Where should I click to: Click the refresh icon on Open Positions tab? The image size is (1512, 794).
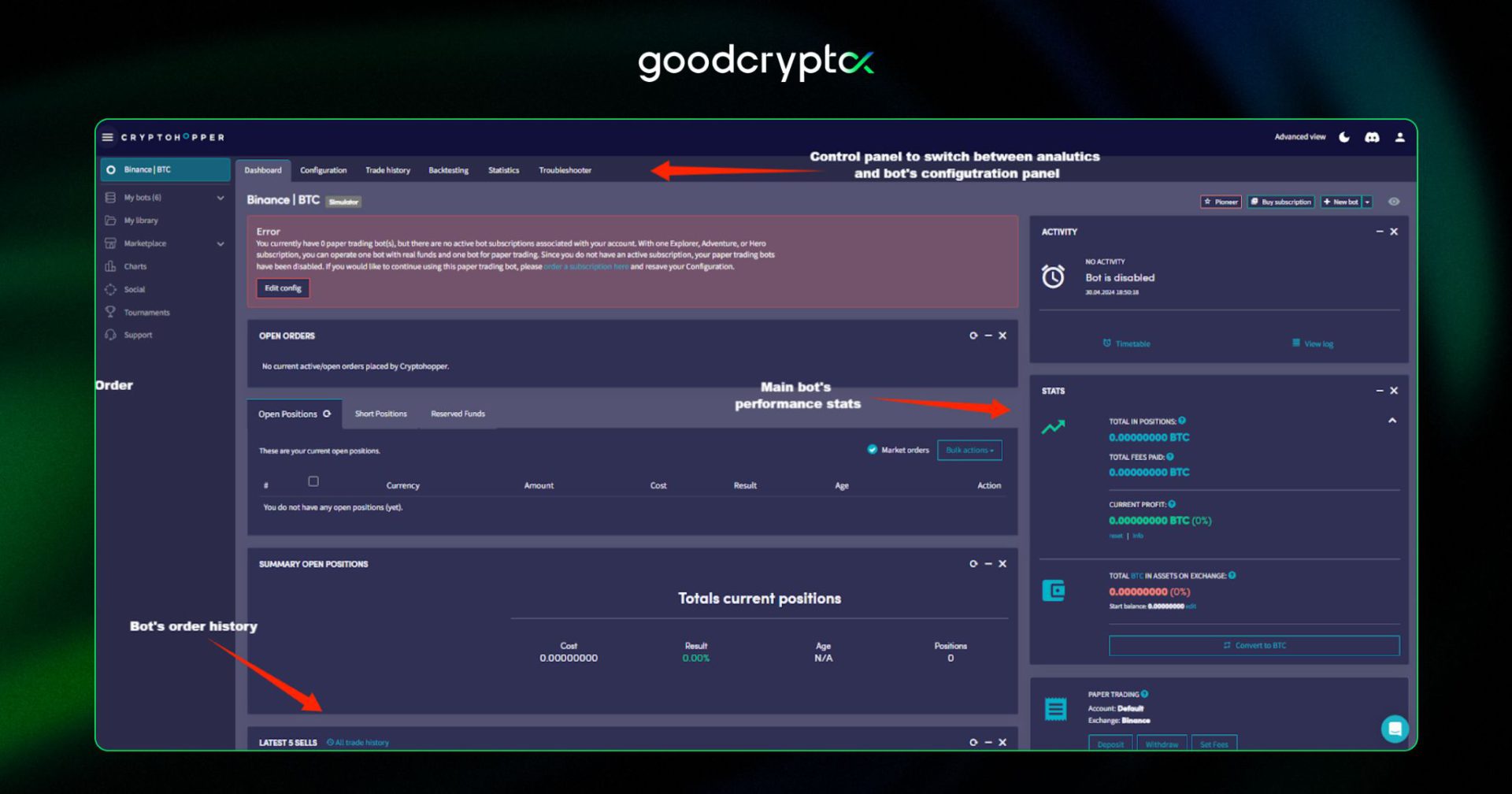pyautogui.click(x=327, y=414)
